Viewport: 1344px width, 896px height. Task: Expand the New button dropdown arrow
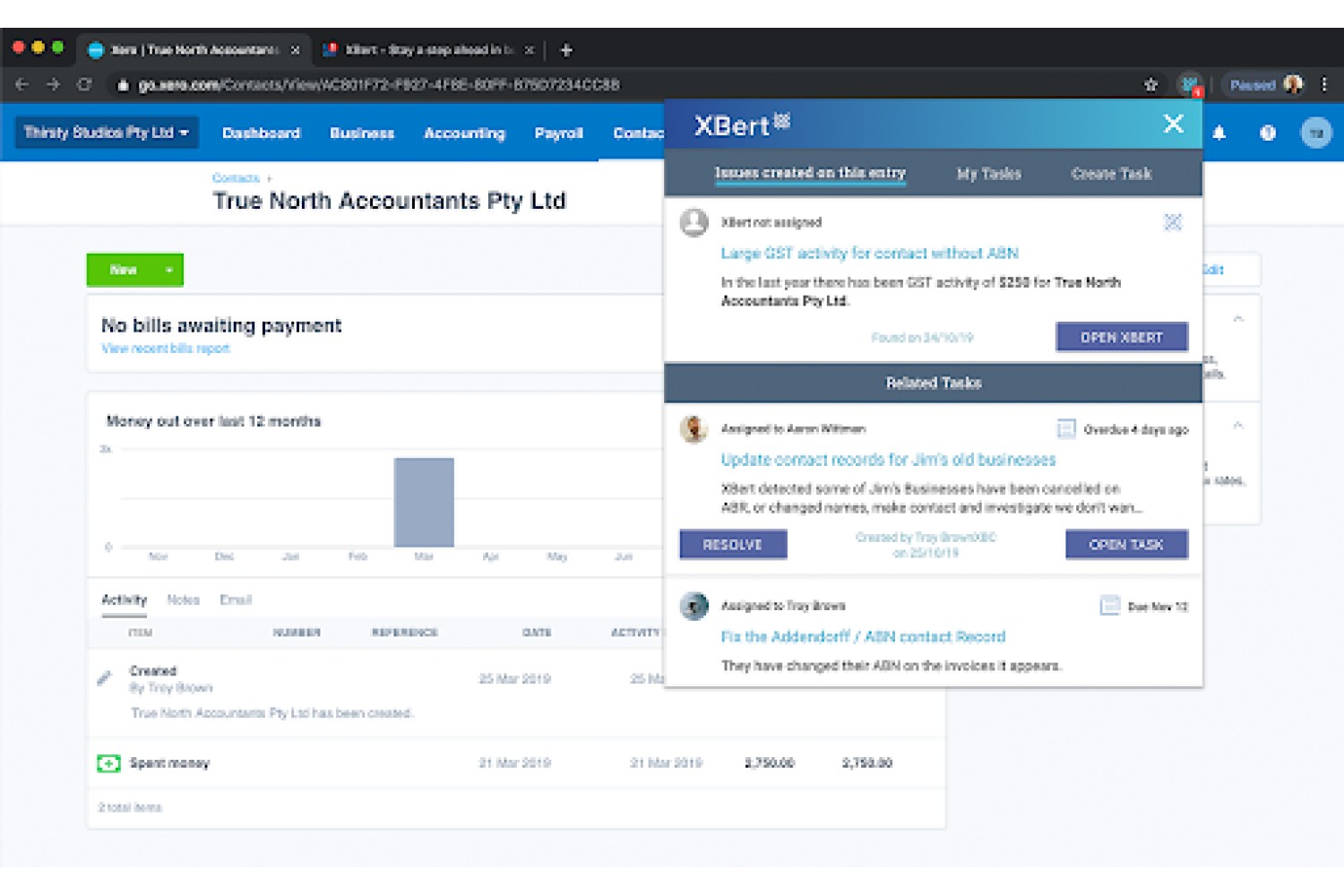pyautogui.click(x=168, y=270)
